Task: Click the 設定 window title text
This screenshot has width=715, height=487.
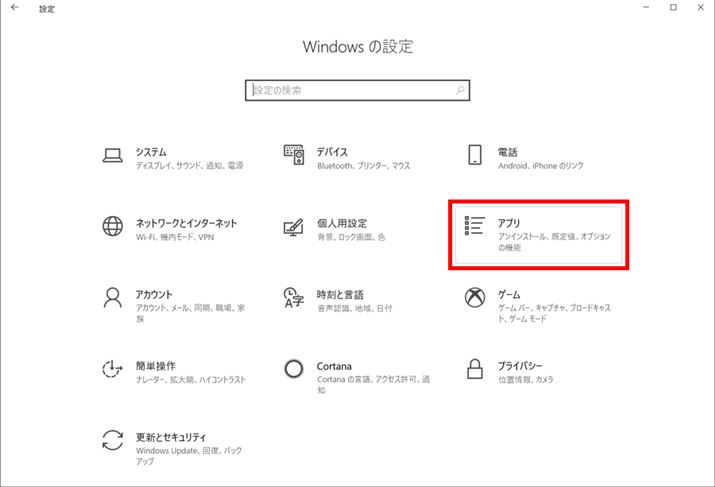Action: [47, 9]
